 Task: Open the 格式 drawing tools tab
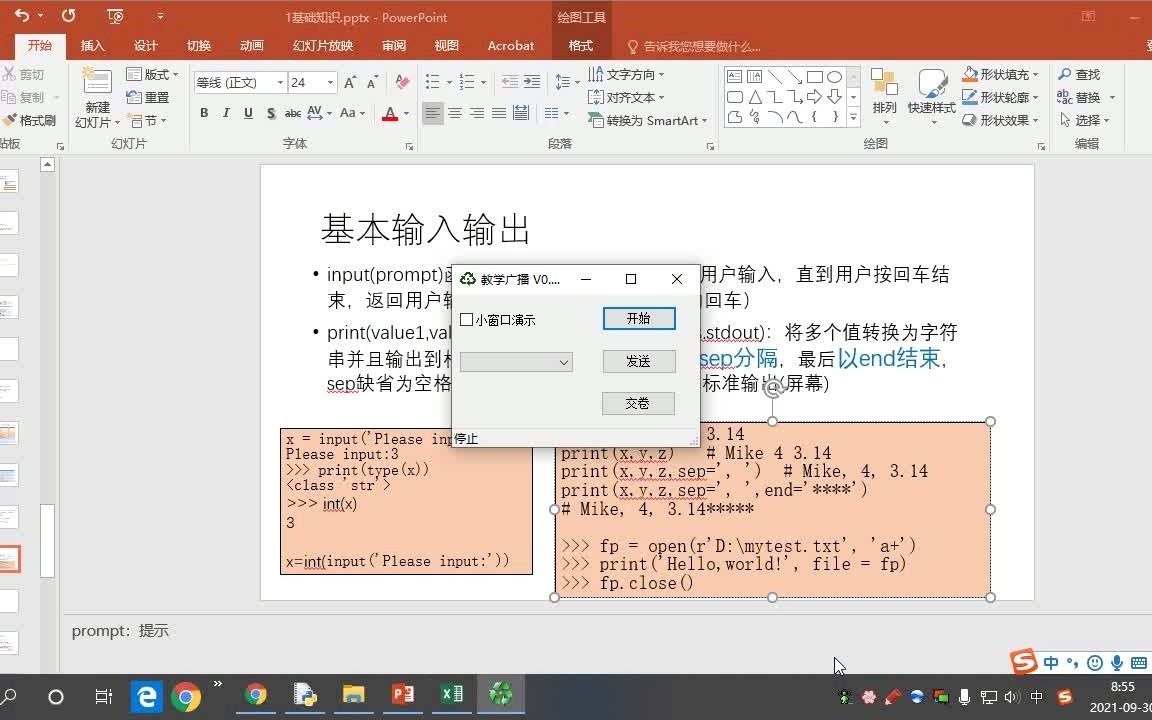pyautogui.click(x=580, y=45)
